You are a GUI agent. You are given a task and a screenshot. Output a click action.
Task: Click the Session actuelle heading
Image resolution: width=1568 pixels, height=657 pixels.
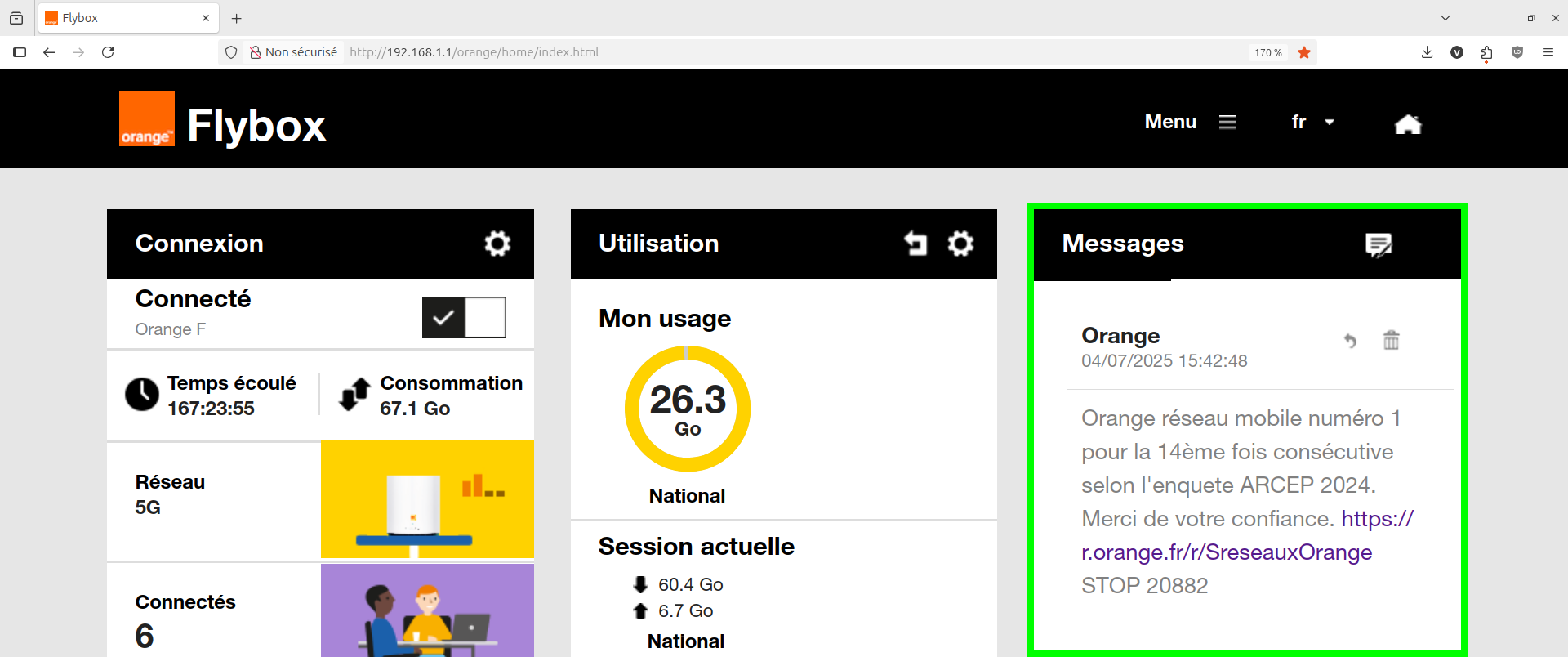[697, 547]
